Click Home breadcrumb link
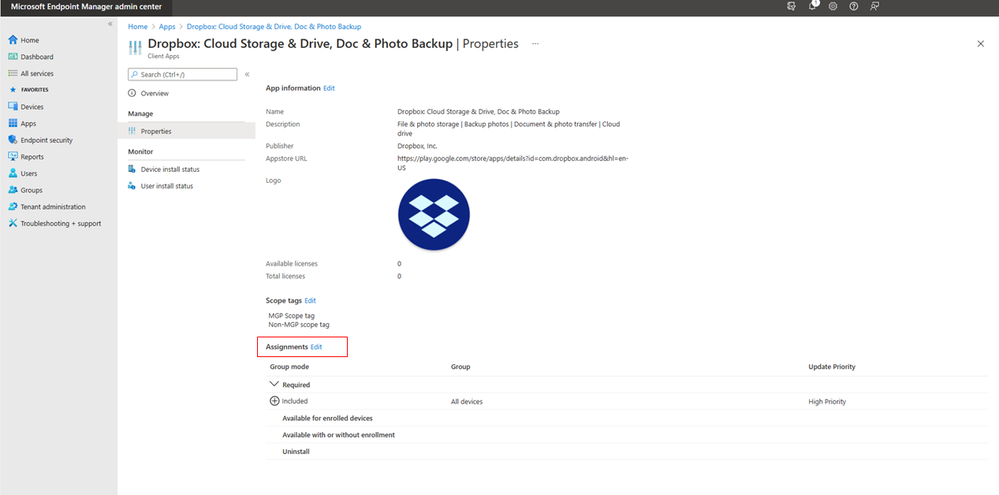The height and width of the screenshot is (495, 999). click(x=138, y=27)
